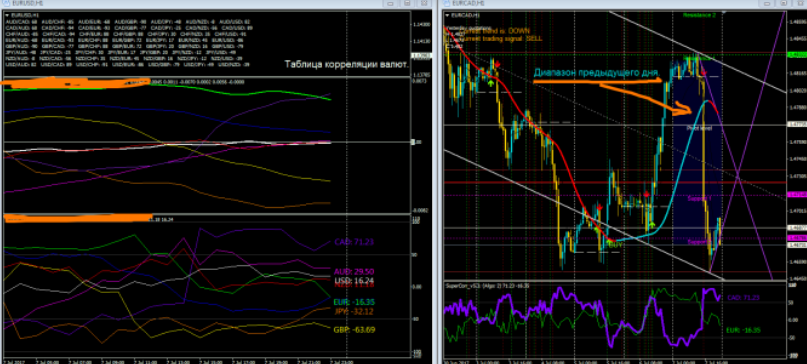Viewport: 807px width, 364px height.
Task: Select the 'Диапазон предыдущего дня.' text label
Action: tap(597, 73)
